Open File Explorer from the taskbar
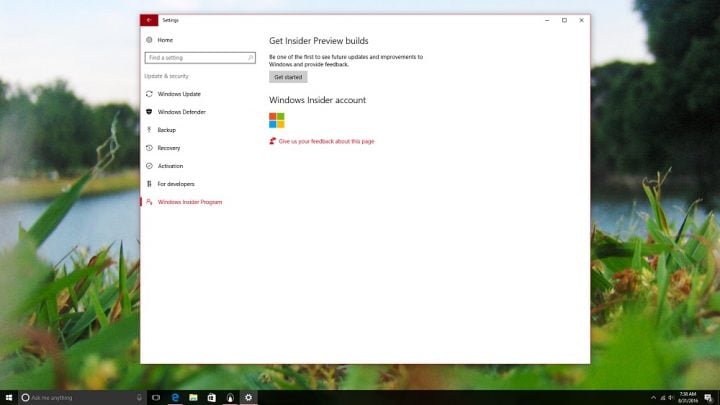This screenshot has width=720, height=405. pos(193,398)
